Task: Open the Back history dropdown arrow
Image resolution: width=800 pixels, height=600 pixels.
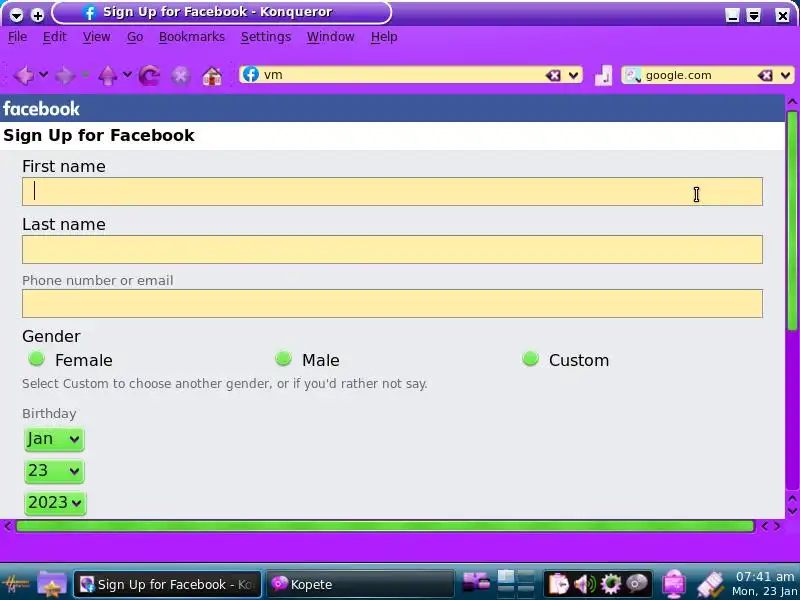Action: [x=43, y=75]
